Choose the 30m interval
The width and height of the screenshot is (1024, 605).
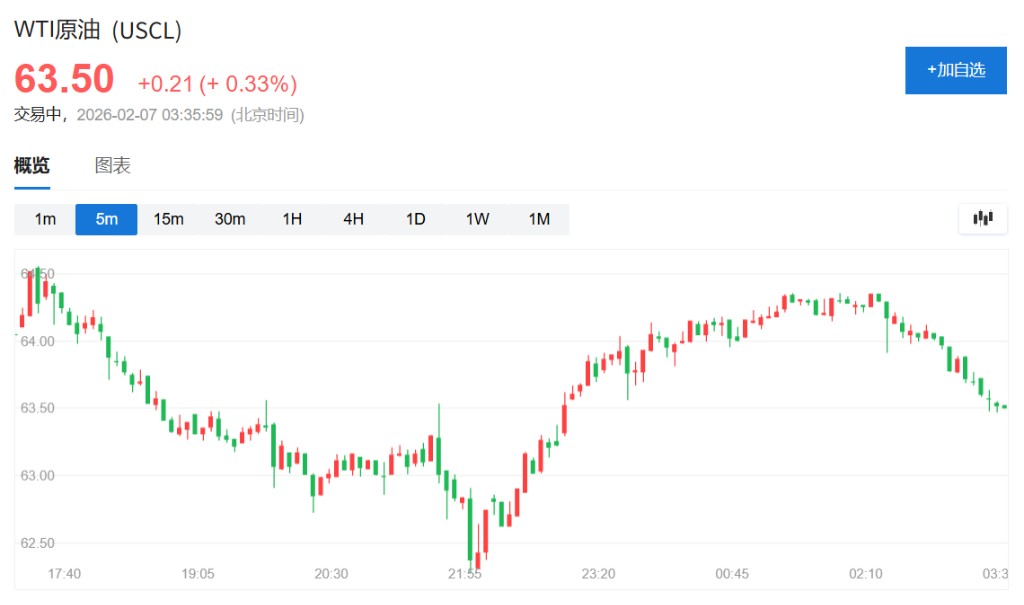[x=230, y=219]
